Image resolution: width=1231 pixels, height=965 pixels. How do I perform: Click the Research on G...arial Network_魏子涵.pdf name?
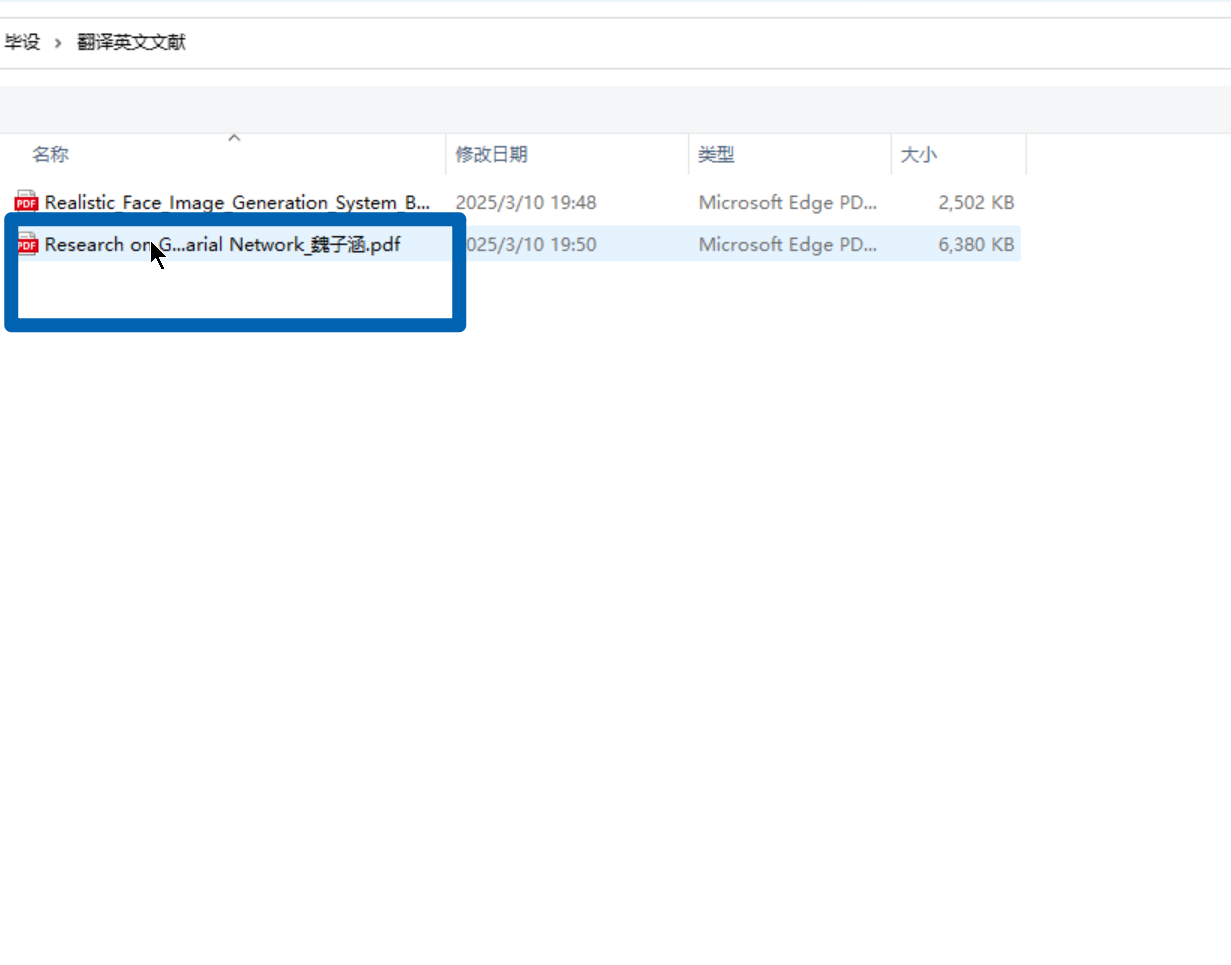(223, 244)
